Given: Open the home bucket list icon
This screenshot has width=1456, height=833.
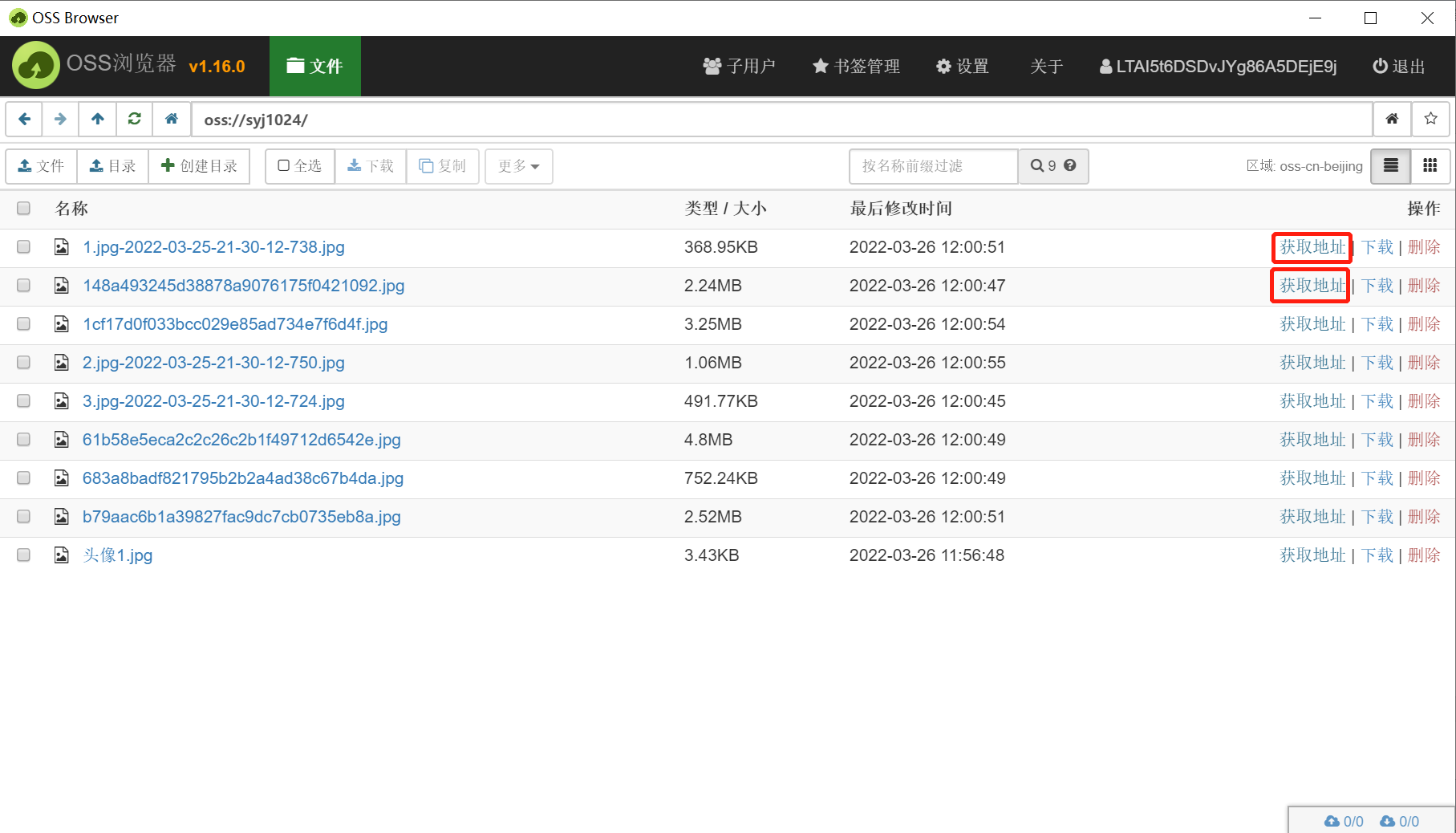Looking at the screenshot, I should [1393, 119].
